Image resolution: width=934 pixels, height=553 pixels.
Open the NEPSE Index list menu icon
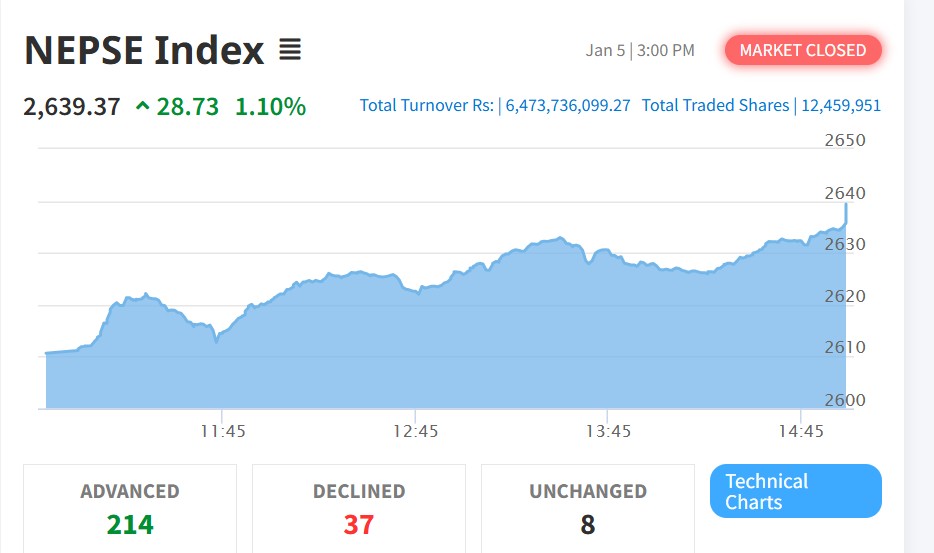(290, 49)
